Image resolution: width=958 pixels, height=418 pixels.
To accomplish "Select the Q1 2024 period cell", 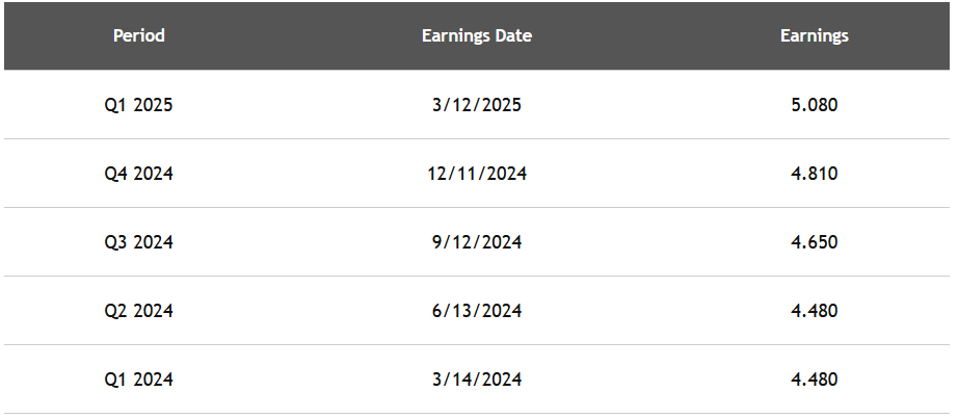I will pyautogui.click(x=139, y=380).
